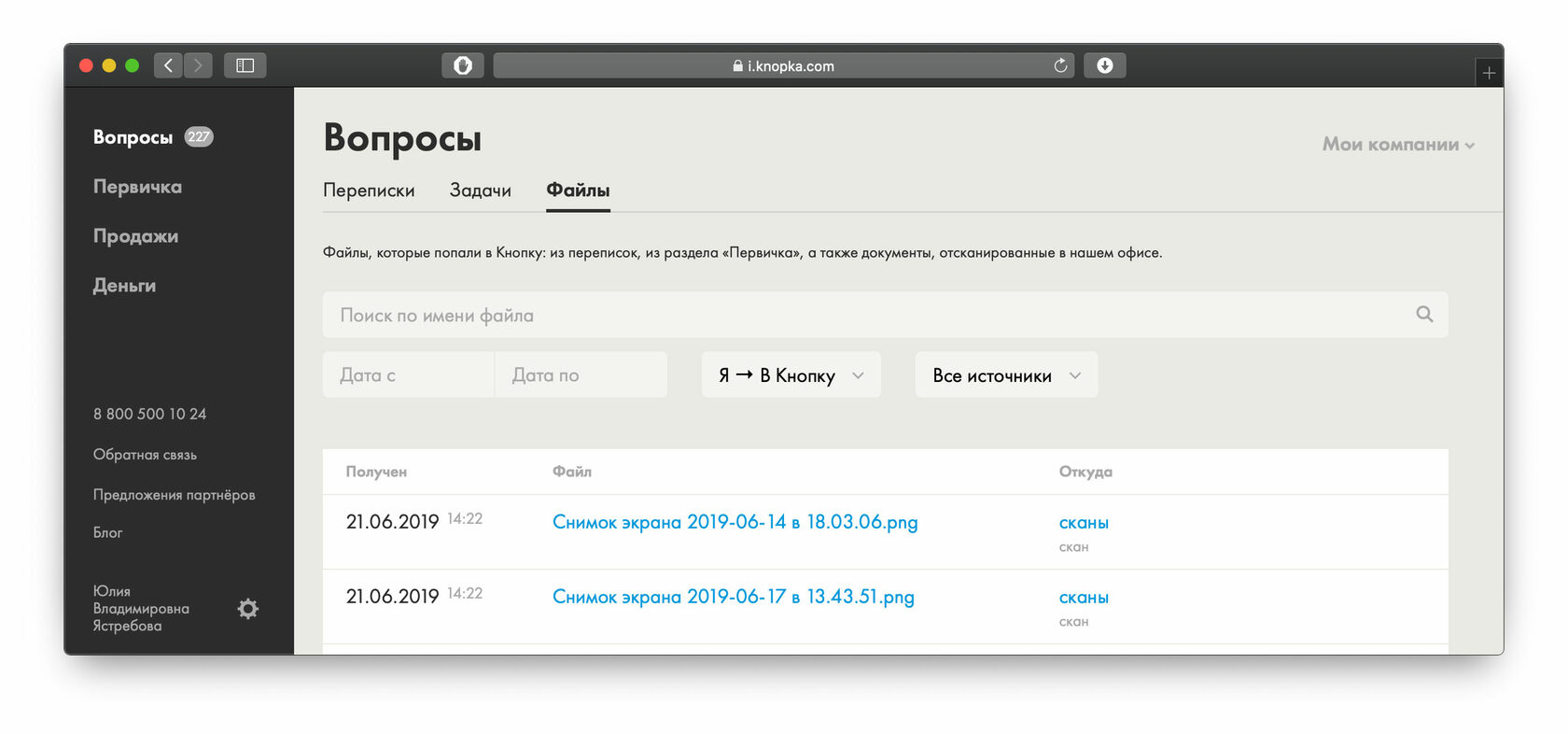Click date 21.06.2019 in 2019-06-14 file row
This screenshot has height=734, width=1568.
click(392, 522)
